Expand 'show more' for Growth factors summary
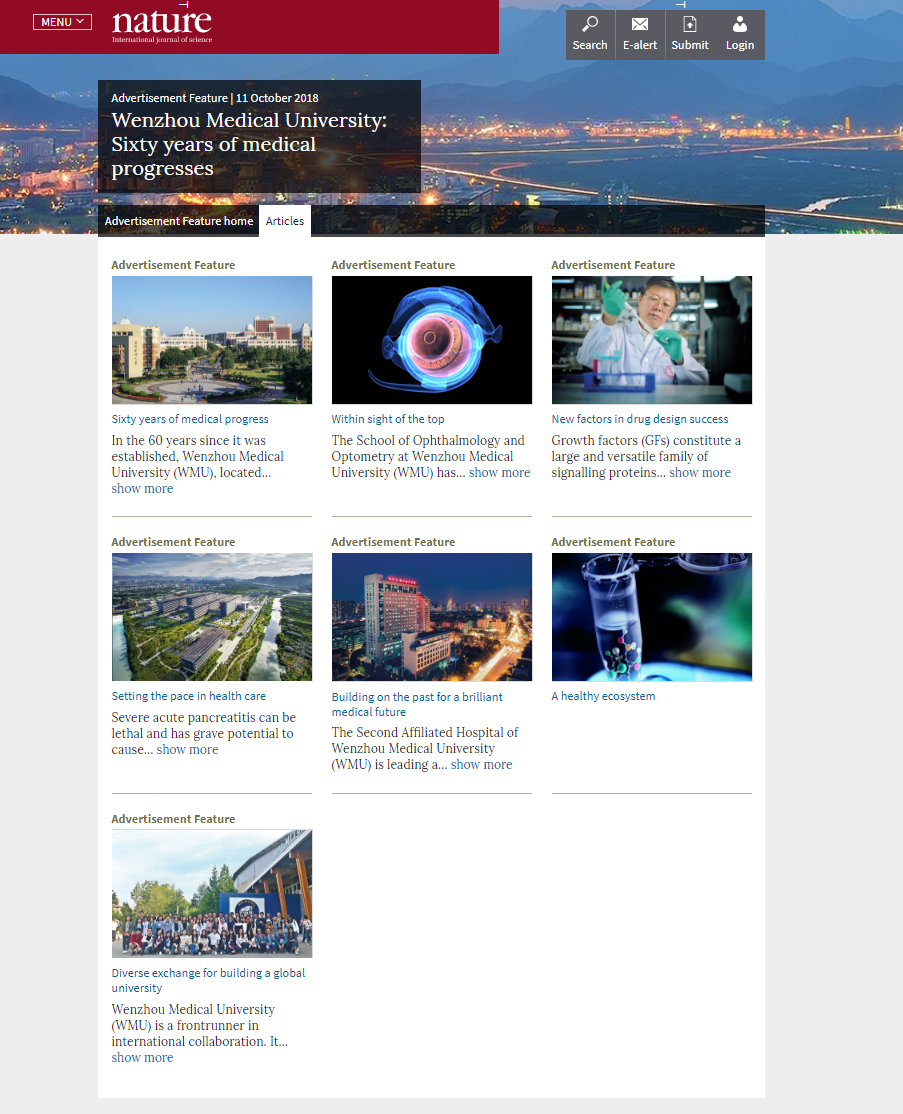 pyautogui.click(x=700, y=473)
